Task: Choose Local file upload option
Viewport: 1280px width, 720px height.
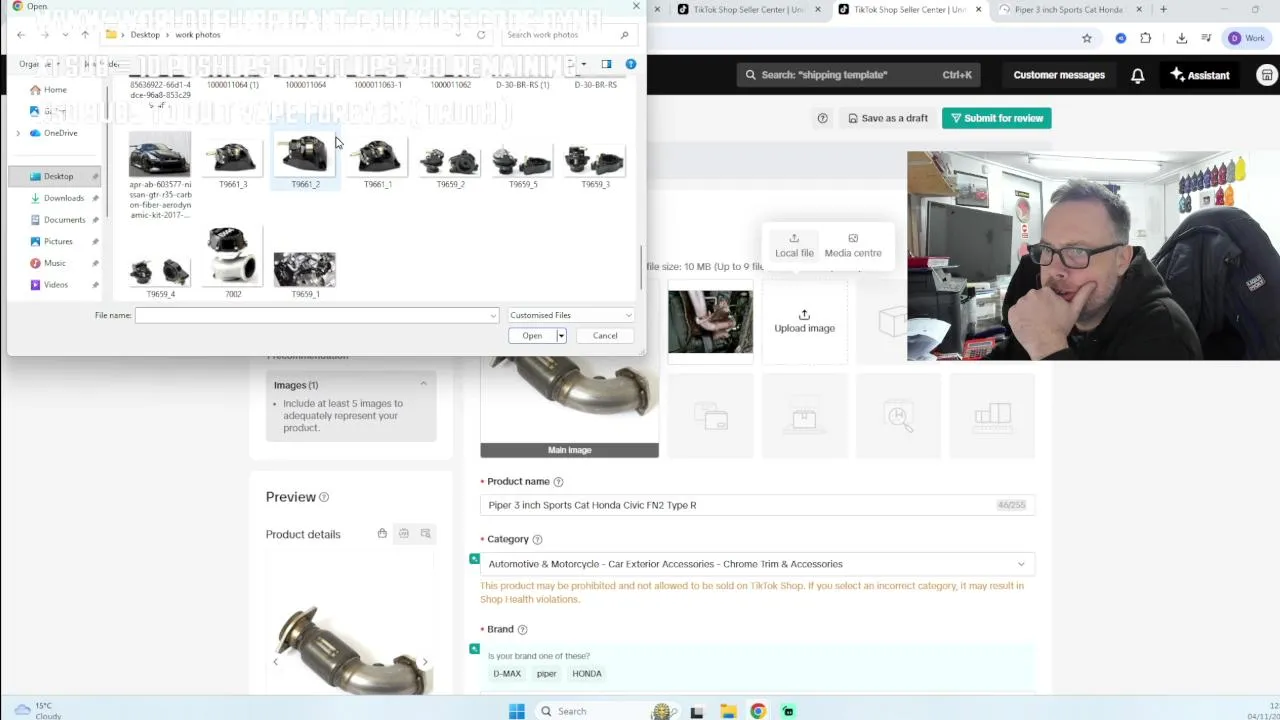Action: pyautogui.click(x=794, y=246)
